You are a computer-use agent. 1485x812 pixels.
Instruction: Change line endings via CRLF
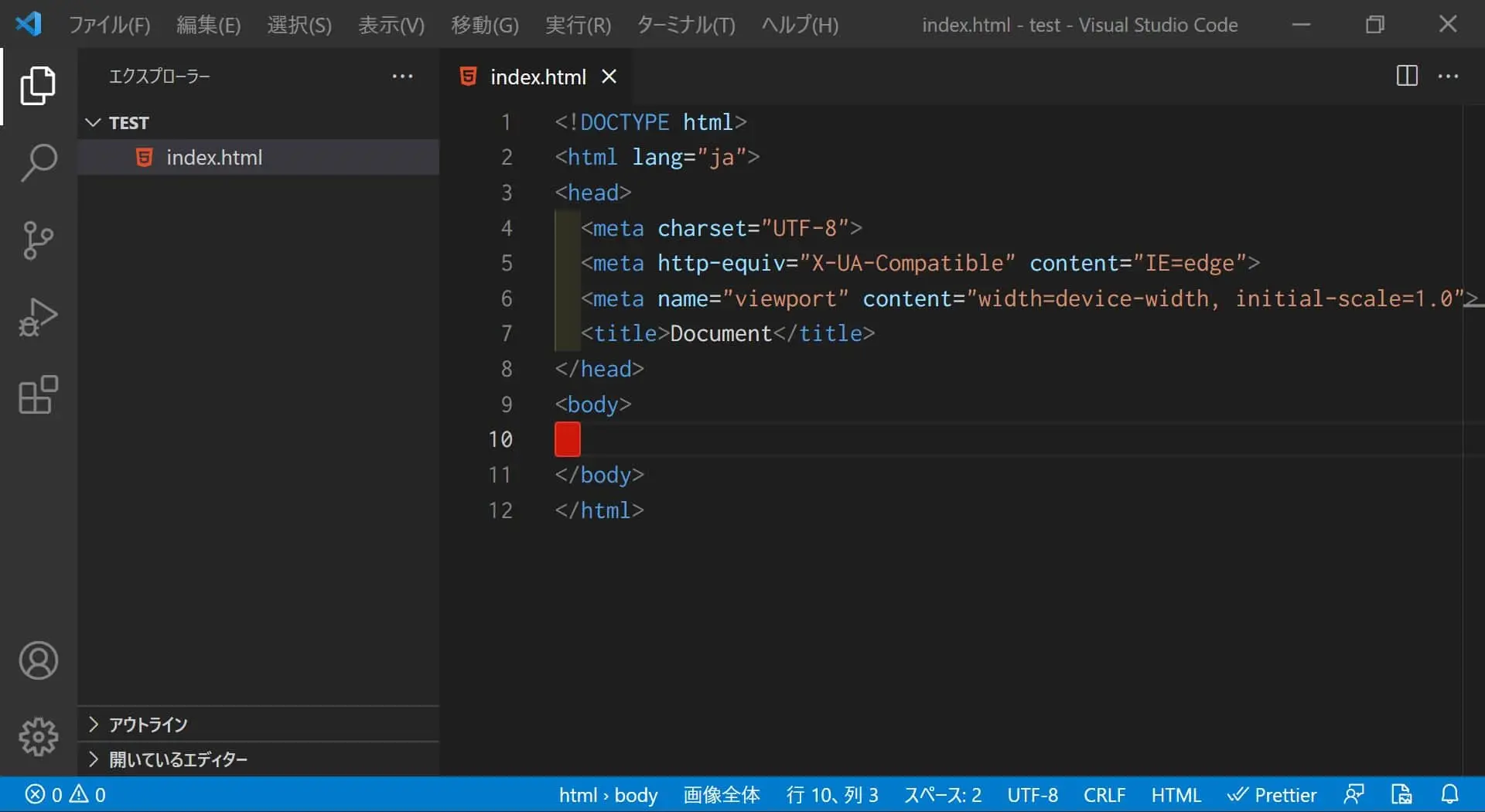pos(1104,794)
